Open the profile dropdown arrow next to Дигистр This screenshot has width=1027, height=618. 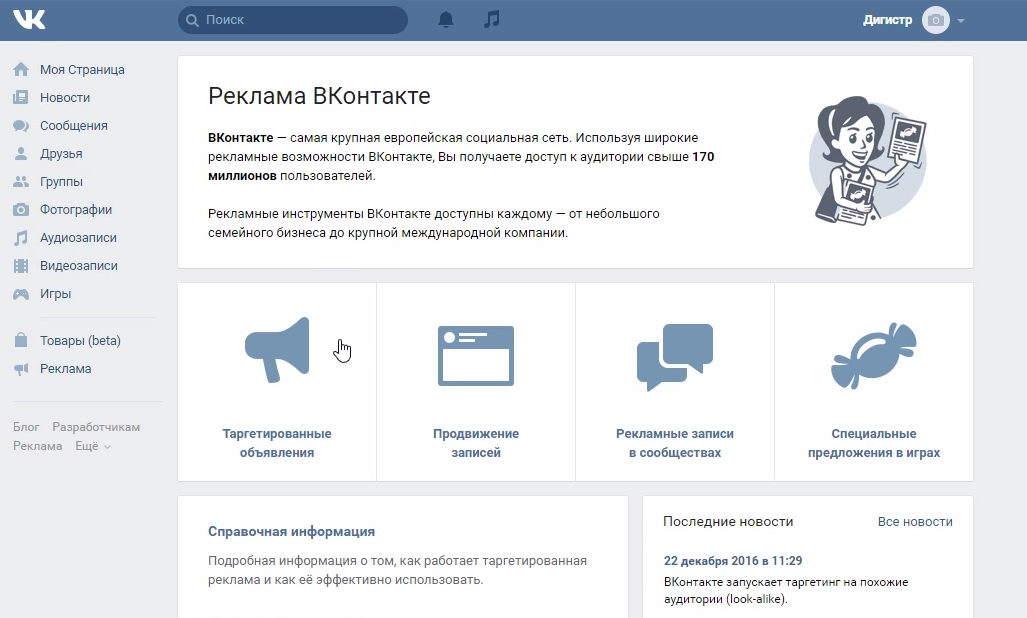(962, 19)
